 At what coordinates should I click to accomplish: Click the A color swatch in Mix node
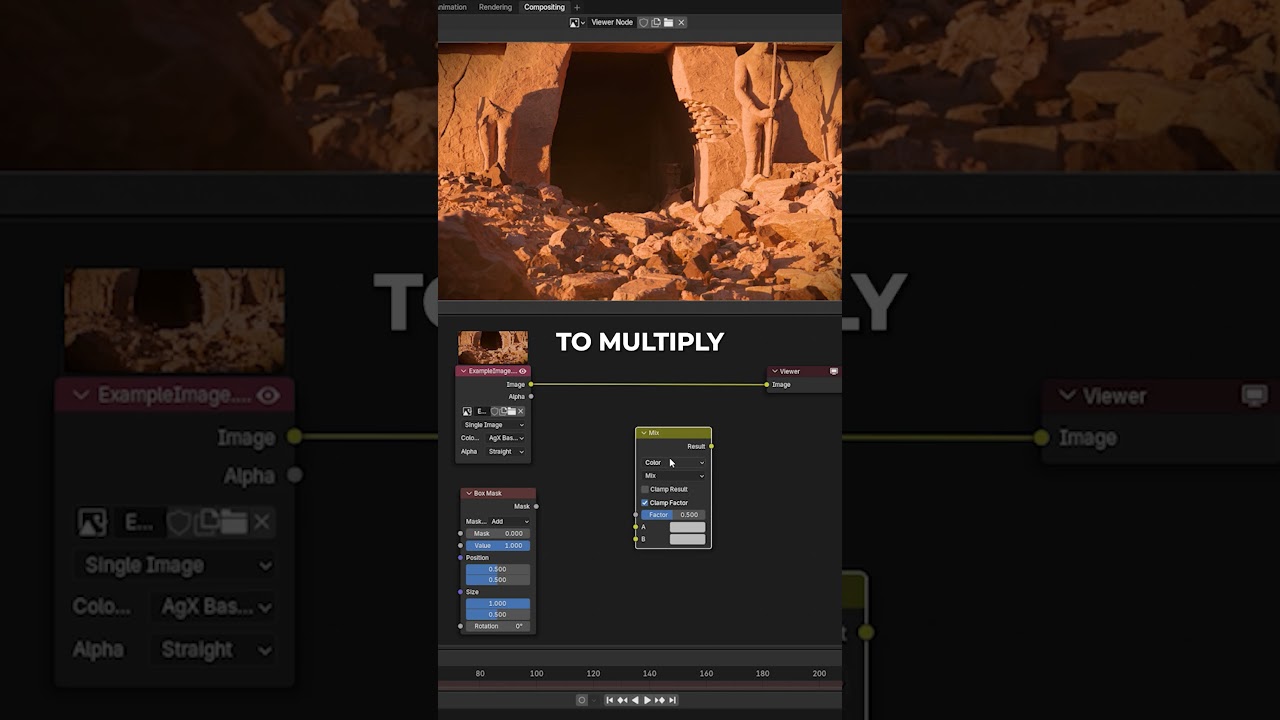[x=687, y=527]
